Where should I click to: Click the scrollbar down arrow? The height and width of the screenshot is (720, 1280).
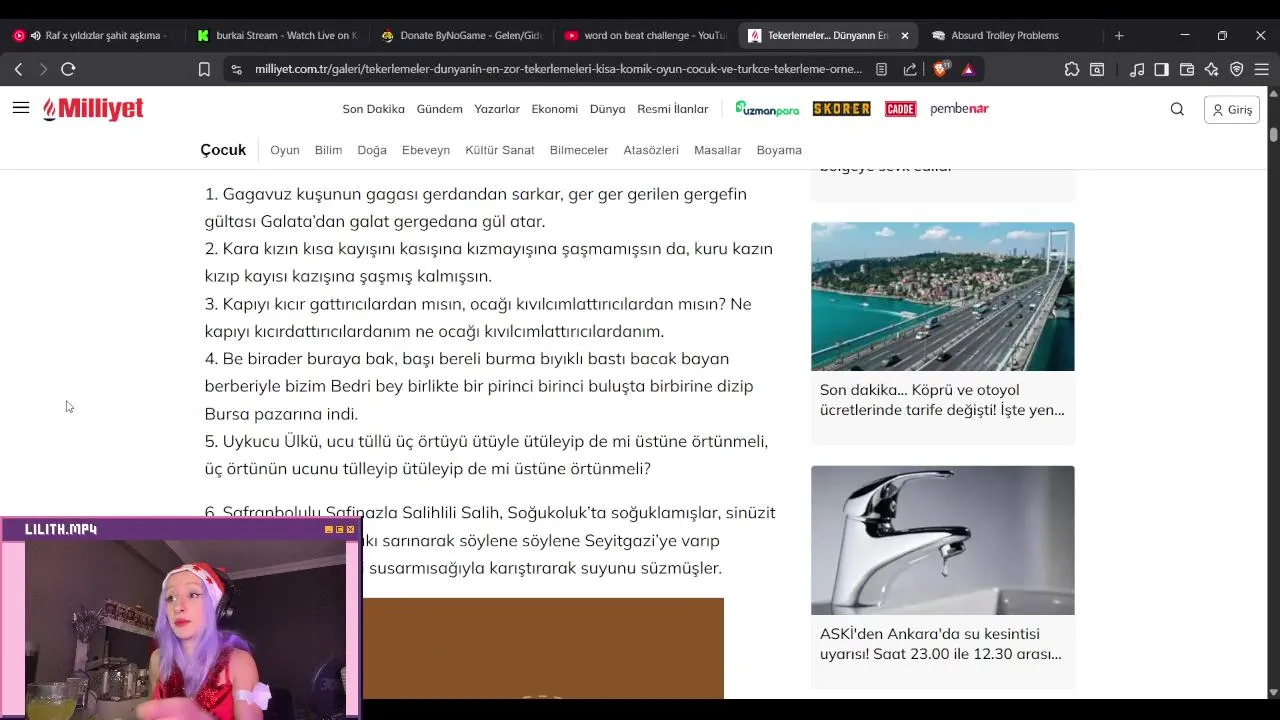pyautogui.click(x=1273, y=692)
